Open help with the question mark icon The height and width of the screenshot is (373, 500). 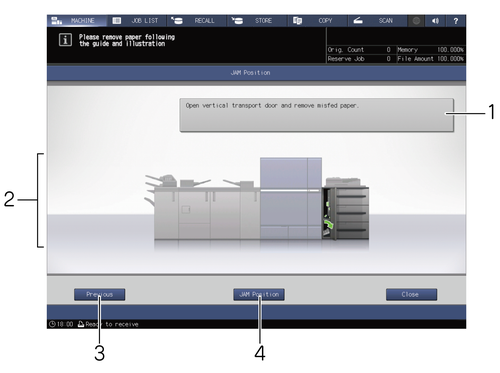456,21
